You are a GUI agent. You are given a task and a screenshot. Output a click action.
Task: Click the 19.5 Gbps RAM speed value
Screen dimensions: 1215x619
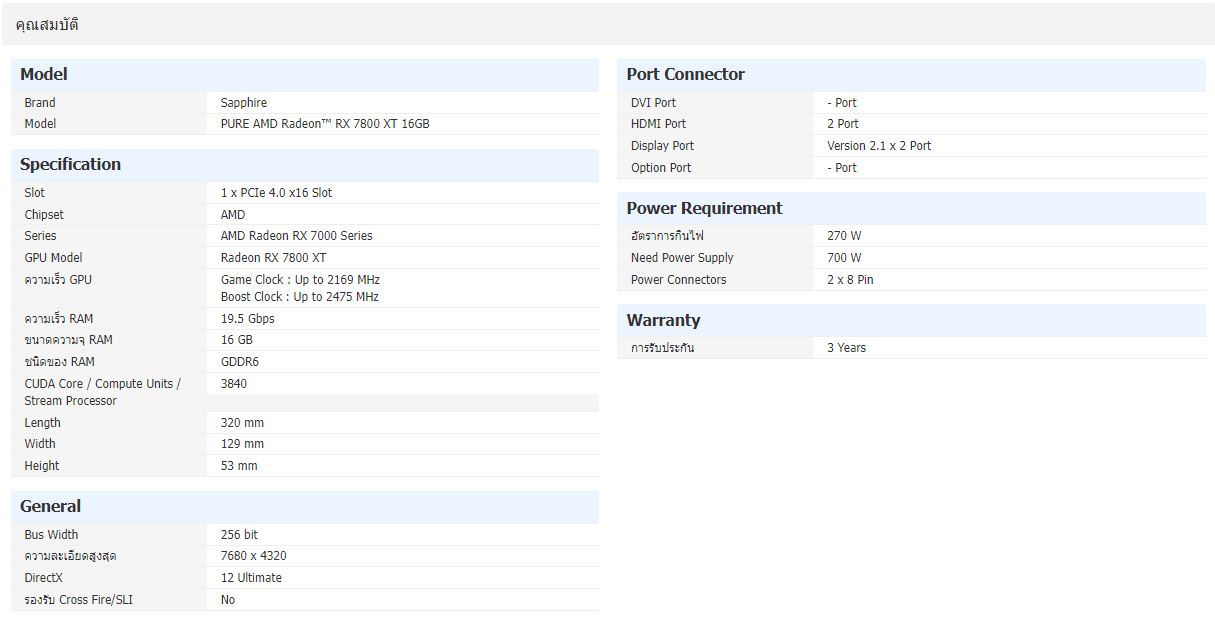point(247,318)
